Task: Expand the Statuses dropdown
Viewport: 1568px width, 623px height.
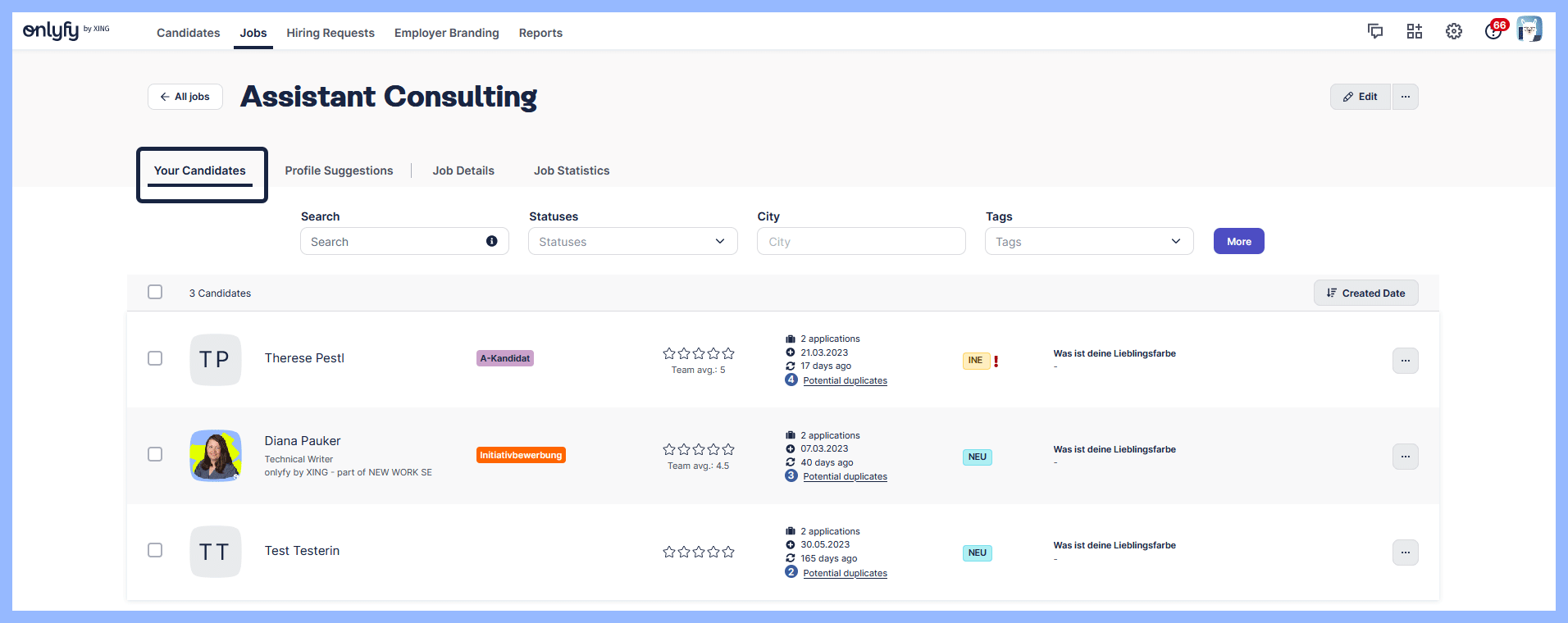Action: (x=632, y=242)
